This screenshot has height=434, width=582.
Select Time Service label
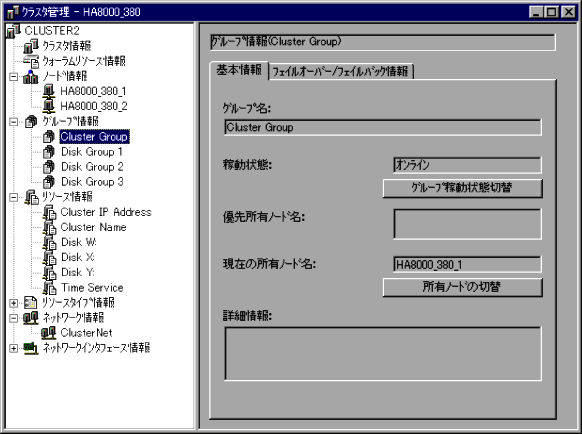(92, 288)
